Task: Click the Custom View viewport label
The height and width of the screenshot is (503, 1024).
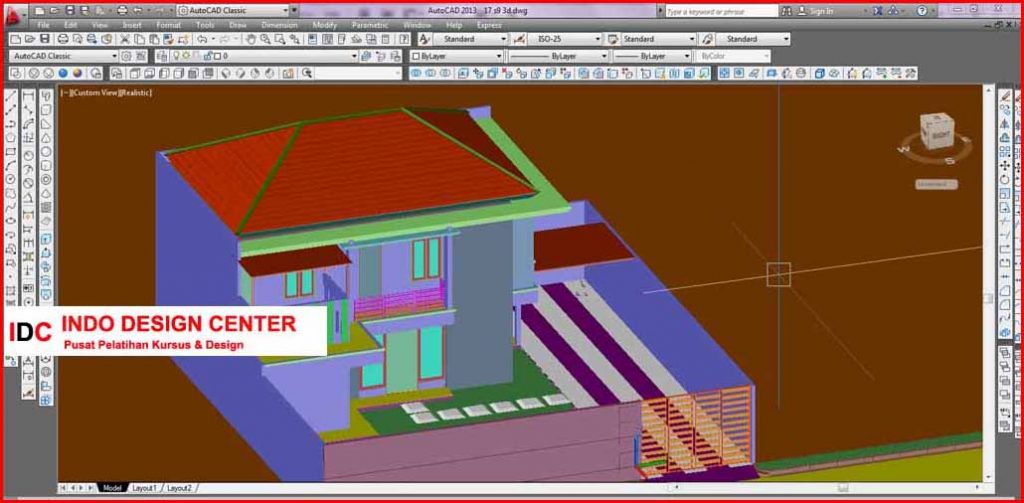Action: [x=92, y=93]
